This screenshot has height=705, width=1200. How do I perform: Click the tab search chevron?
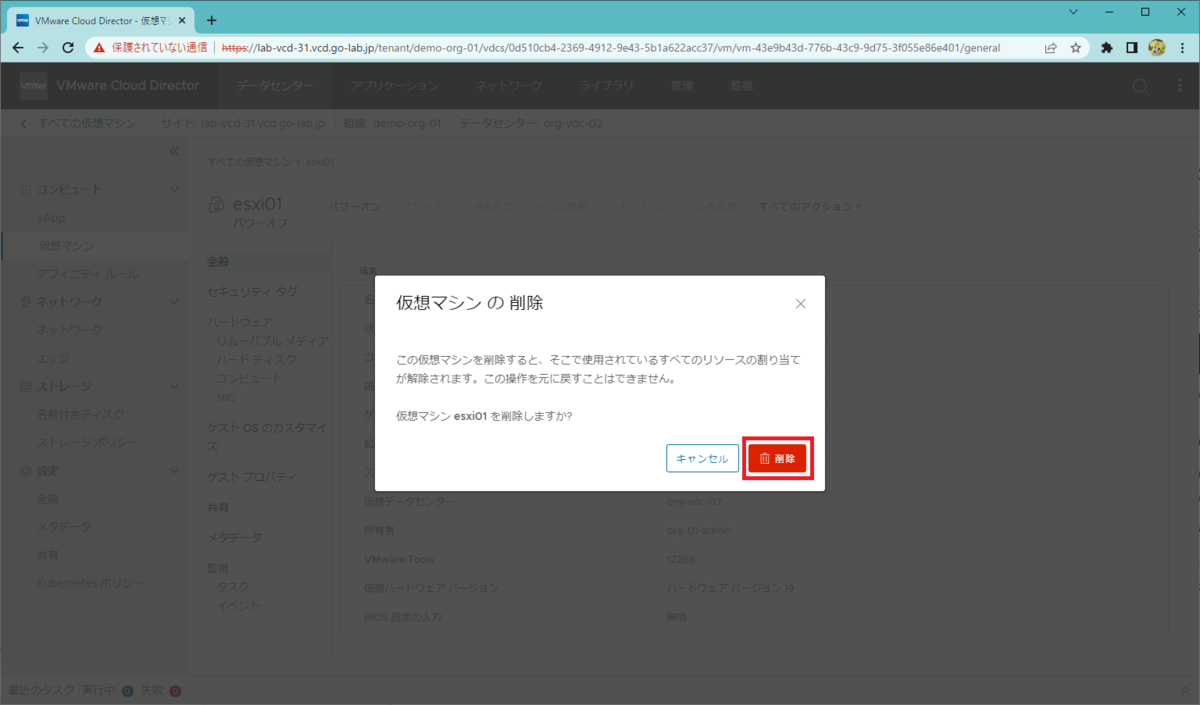pyautogui.click(x=1073, y=12)
